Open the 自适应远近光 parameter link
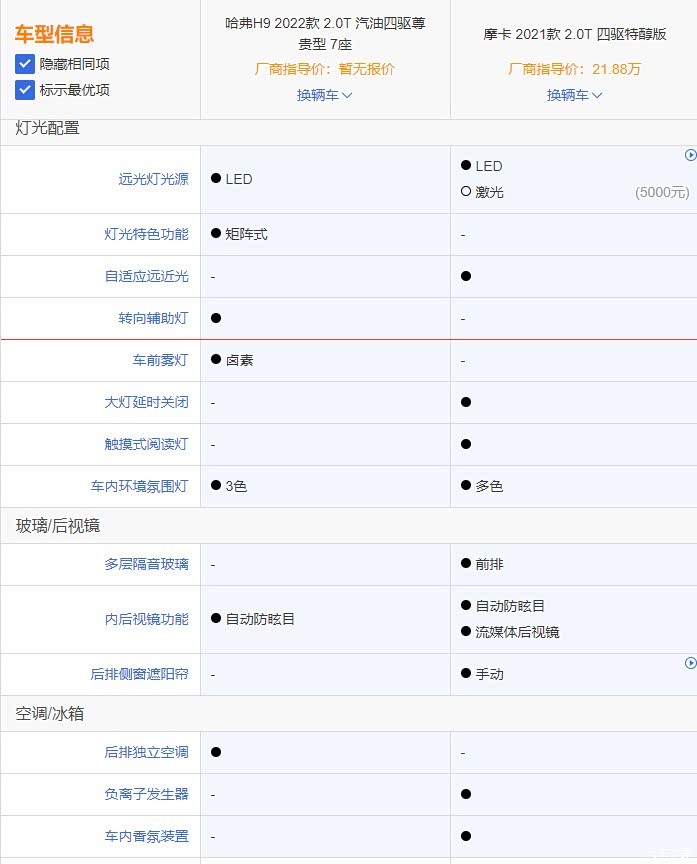The height and width of the screenshot is (864, 697). pyautogui.click(x=147, y=276)
